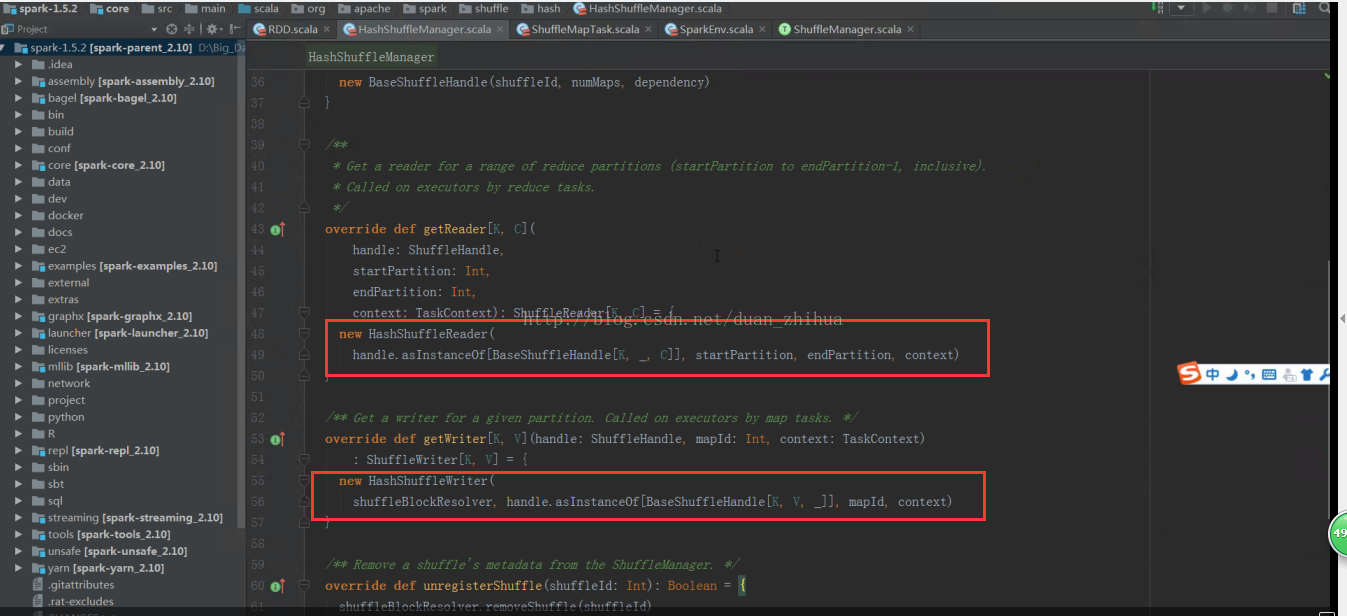Image resolution: width=1347 pixels, height=616 pixels.
Task: Select unsafe module in project tree
Action: pyautogui.click(x=117, y=551)
